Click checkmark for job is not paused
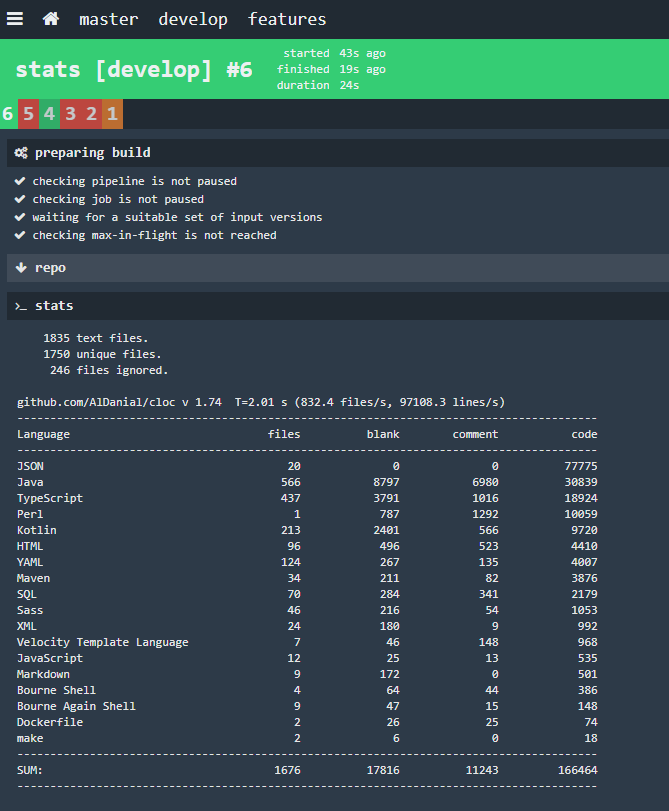Viewport: 669px width, 811px height. pos(20,199)
